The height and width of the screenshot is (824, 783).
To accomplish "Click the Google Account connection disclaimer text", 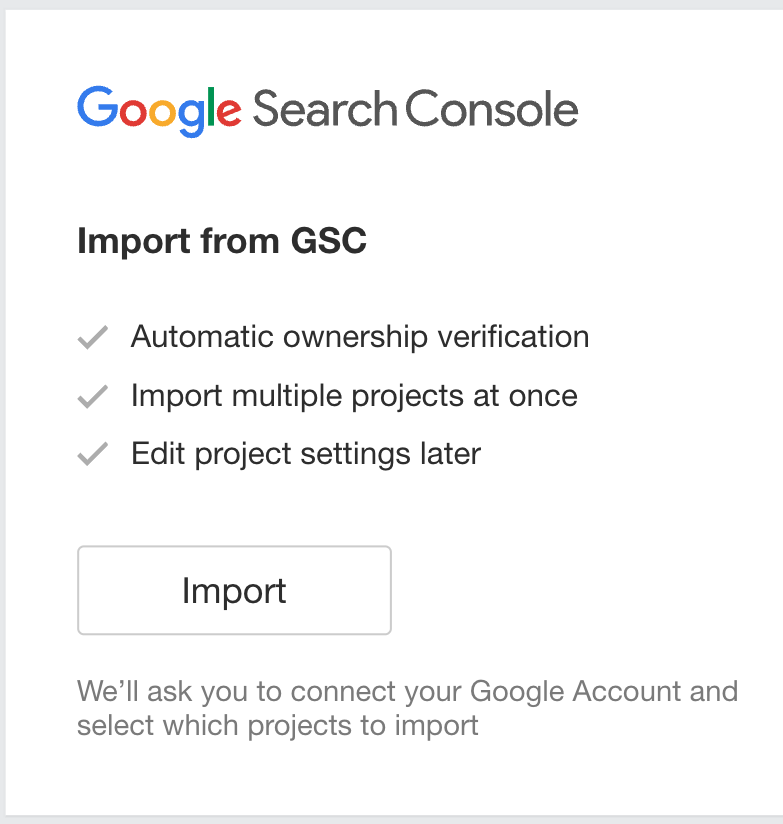I will pos(400,707).
